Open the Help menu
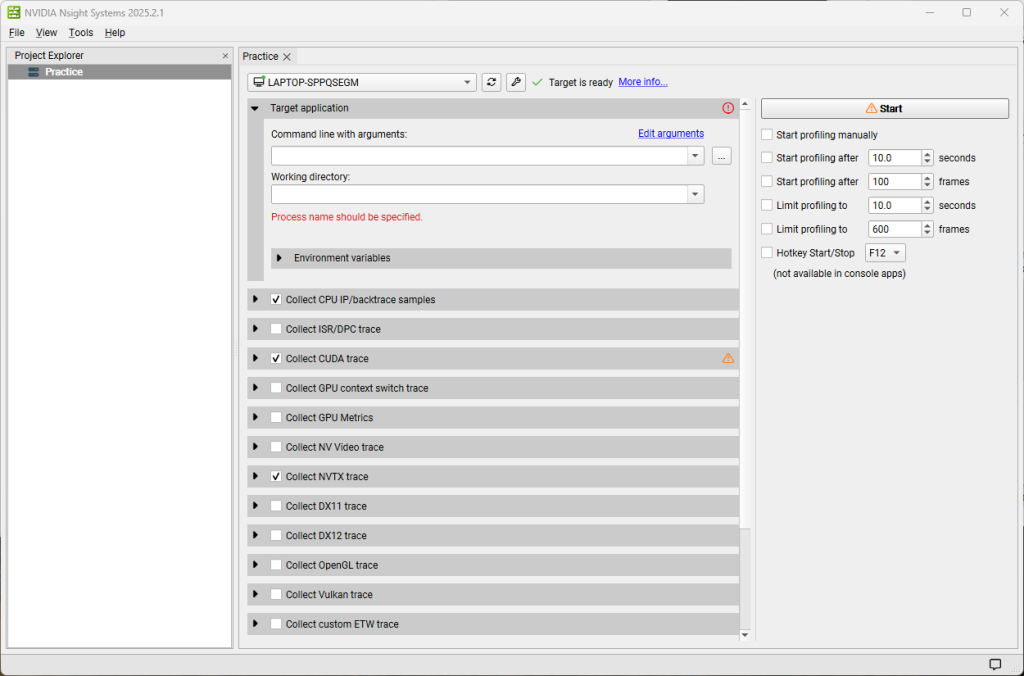This screenshot has height=676, width=1024. pyautogui.click(x=115, y=33)
